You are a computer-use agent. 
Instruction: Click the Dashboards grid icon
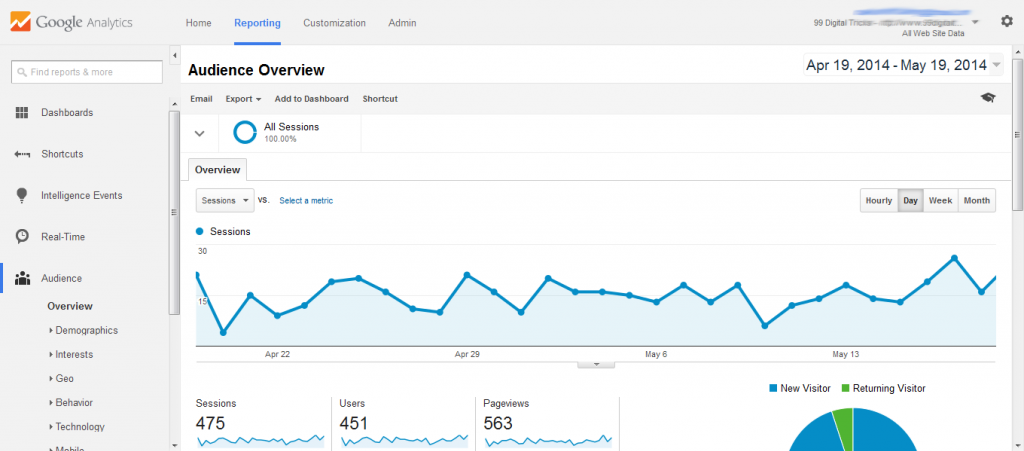pyautogui.click(x=22, y=112)
